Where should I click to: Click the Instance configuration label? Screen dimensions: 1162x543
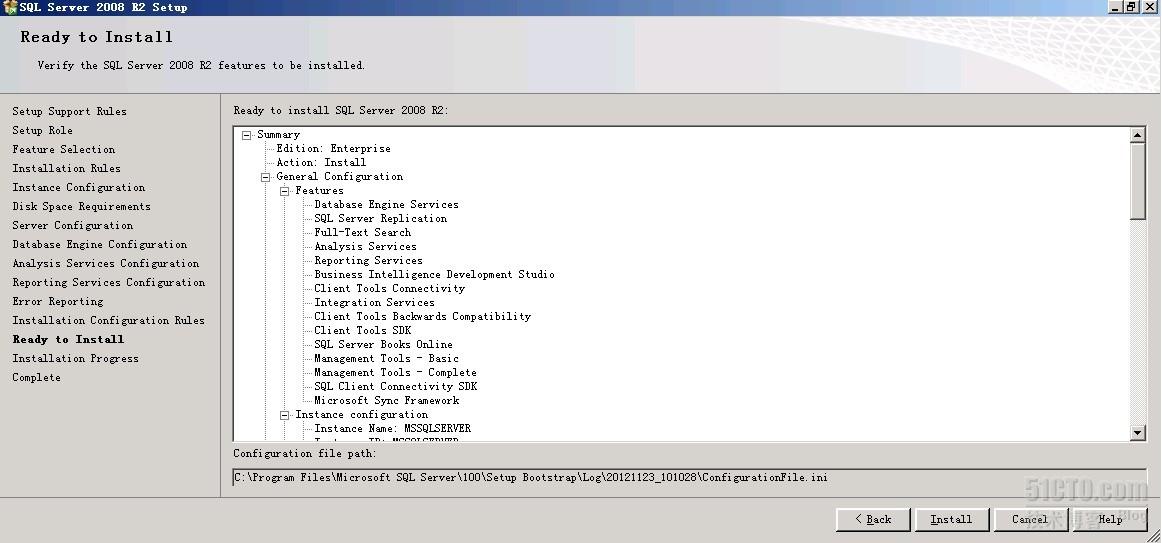point(362,416)
